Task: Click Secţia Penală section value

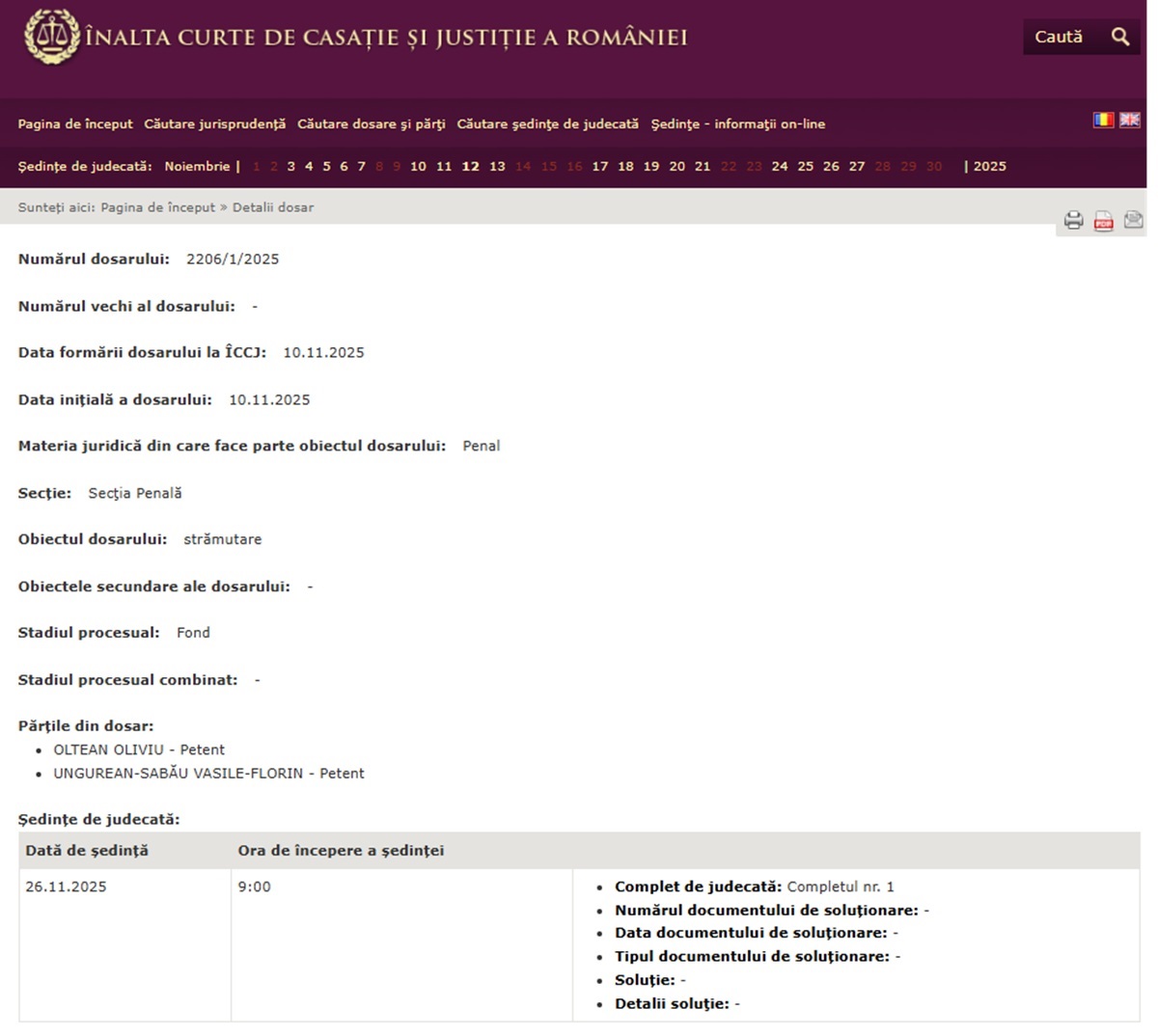Action: pos(135,493)
